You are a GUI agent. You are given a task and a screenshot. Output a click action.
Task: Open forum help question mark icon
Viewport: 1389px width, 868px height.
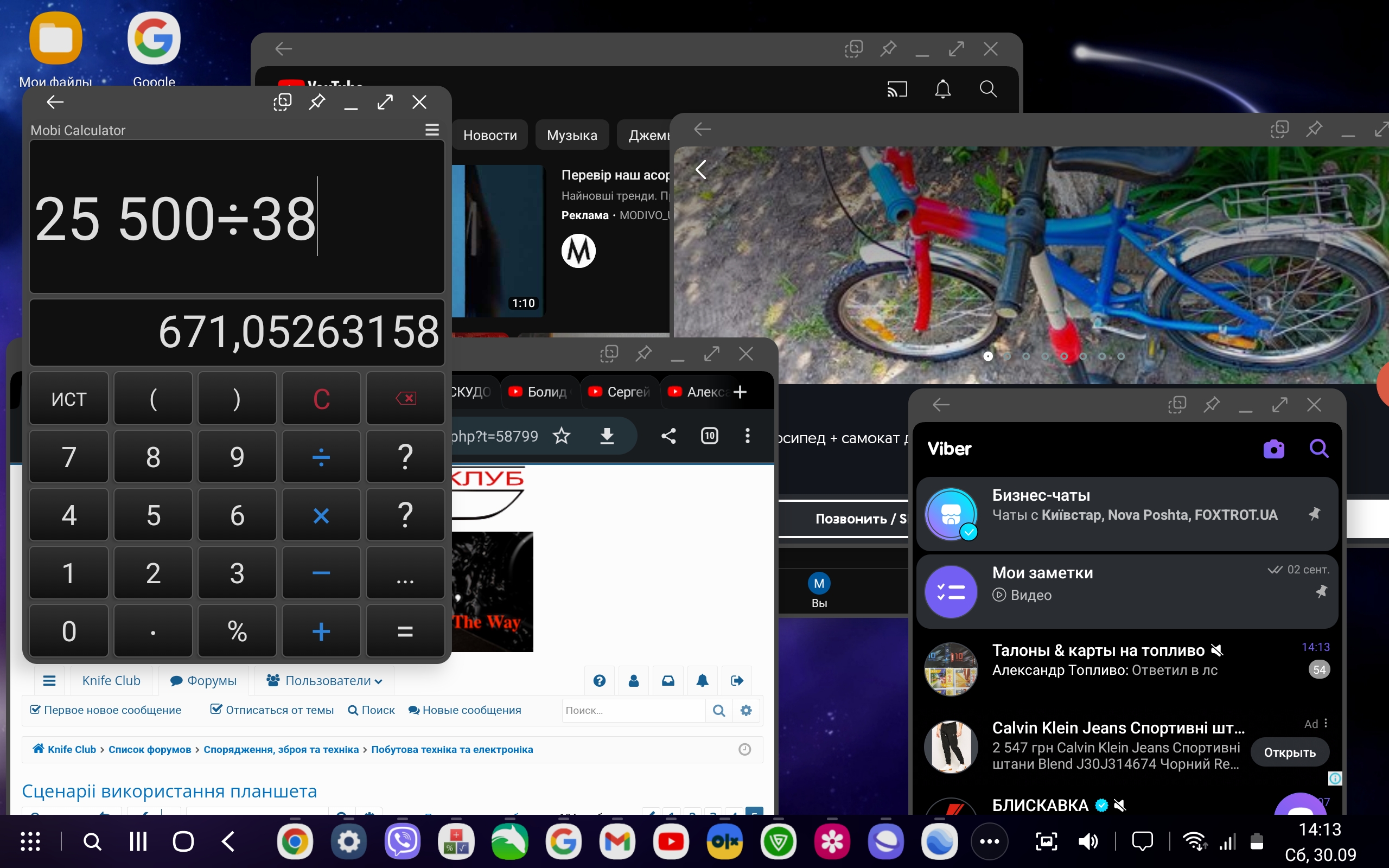(x=599, y=680)
